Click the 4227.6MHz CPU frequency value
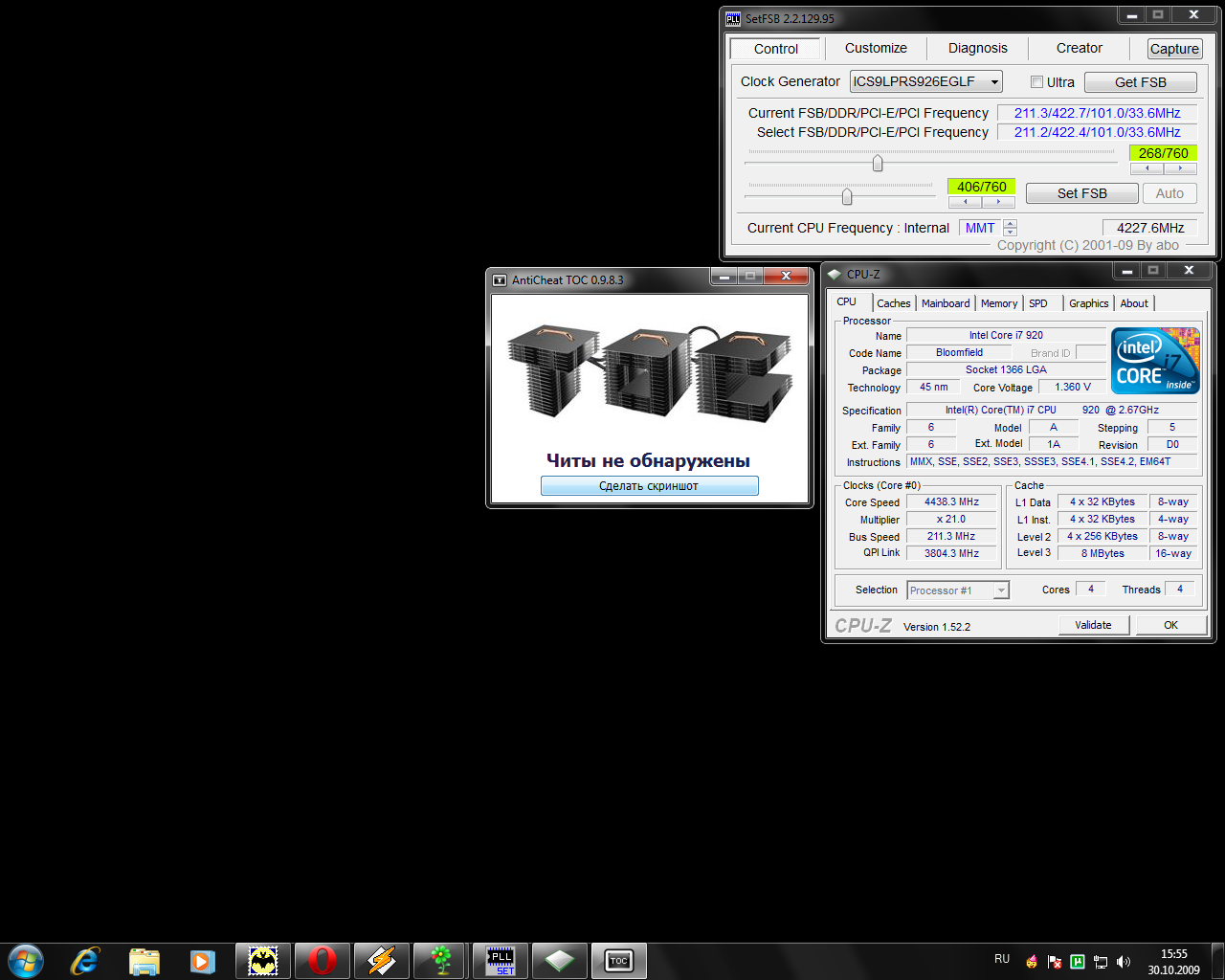 point(1149,228)
